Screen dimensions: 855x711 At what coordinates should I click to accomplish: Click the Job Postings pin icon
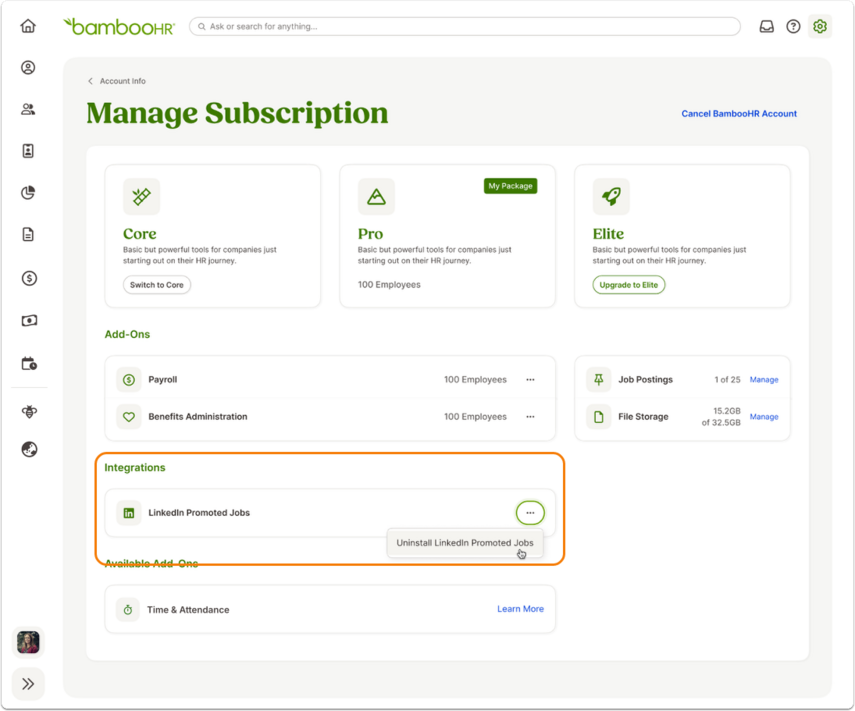tap(598, 379)
